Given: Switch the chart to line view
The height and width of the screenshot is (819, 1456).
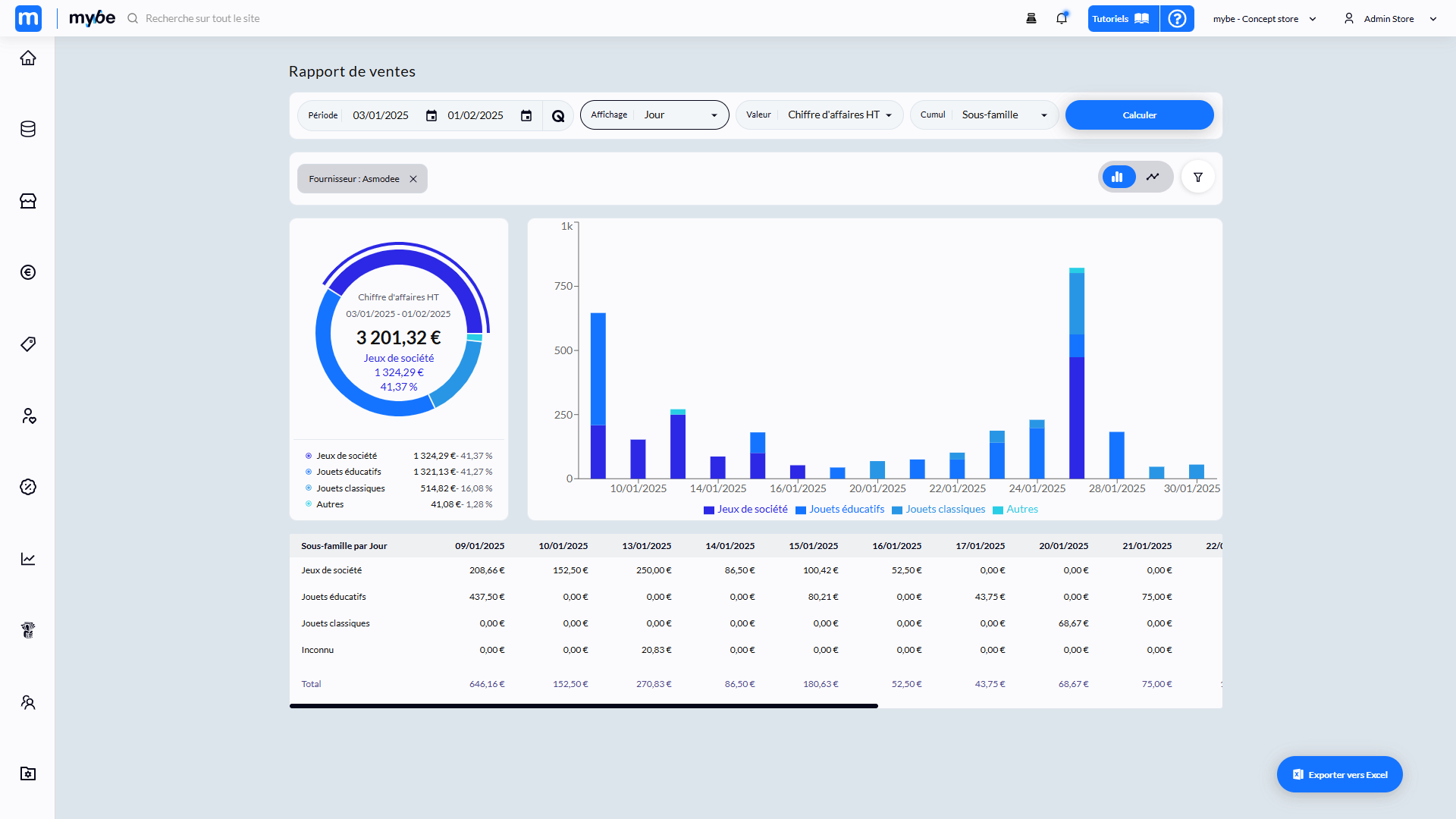Looking at the screenshot, I should pyautogui.click(x=1153, y=177).
